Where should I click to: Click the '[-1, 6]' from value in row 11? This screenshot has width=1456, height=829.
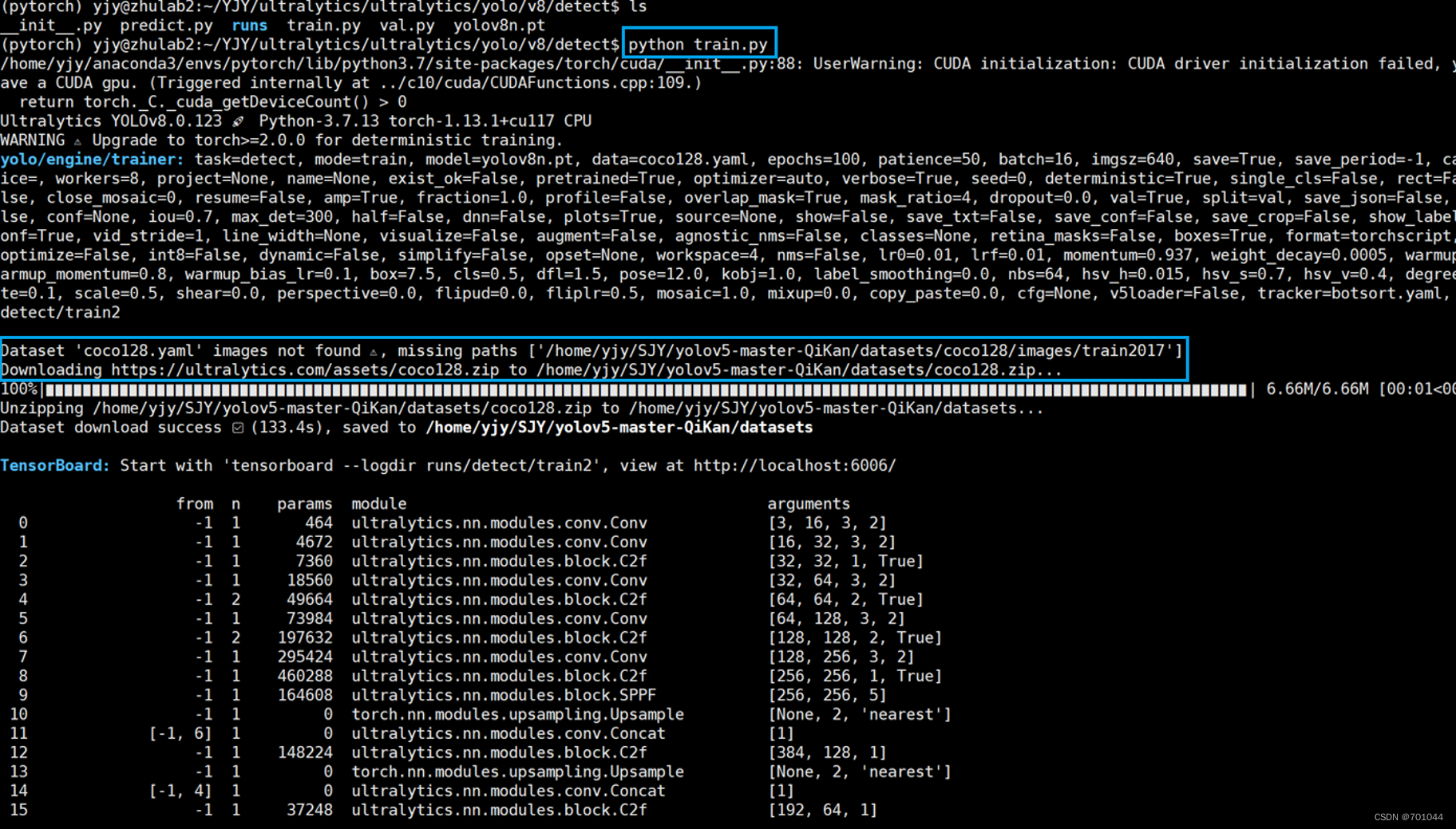pos(180,734)
